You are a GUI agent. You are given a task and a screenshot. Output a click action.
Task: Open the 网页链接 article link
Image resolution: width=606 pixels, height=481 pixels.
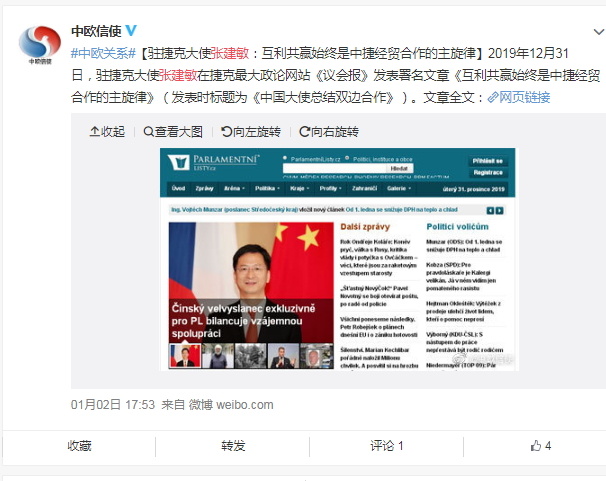pyautogui.click(x=519, y=97)
